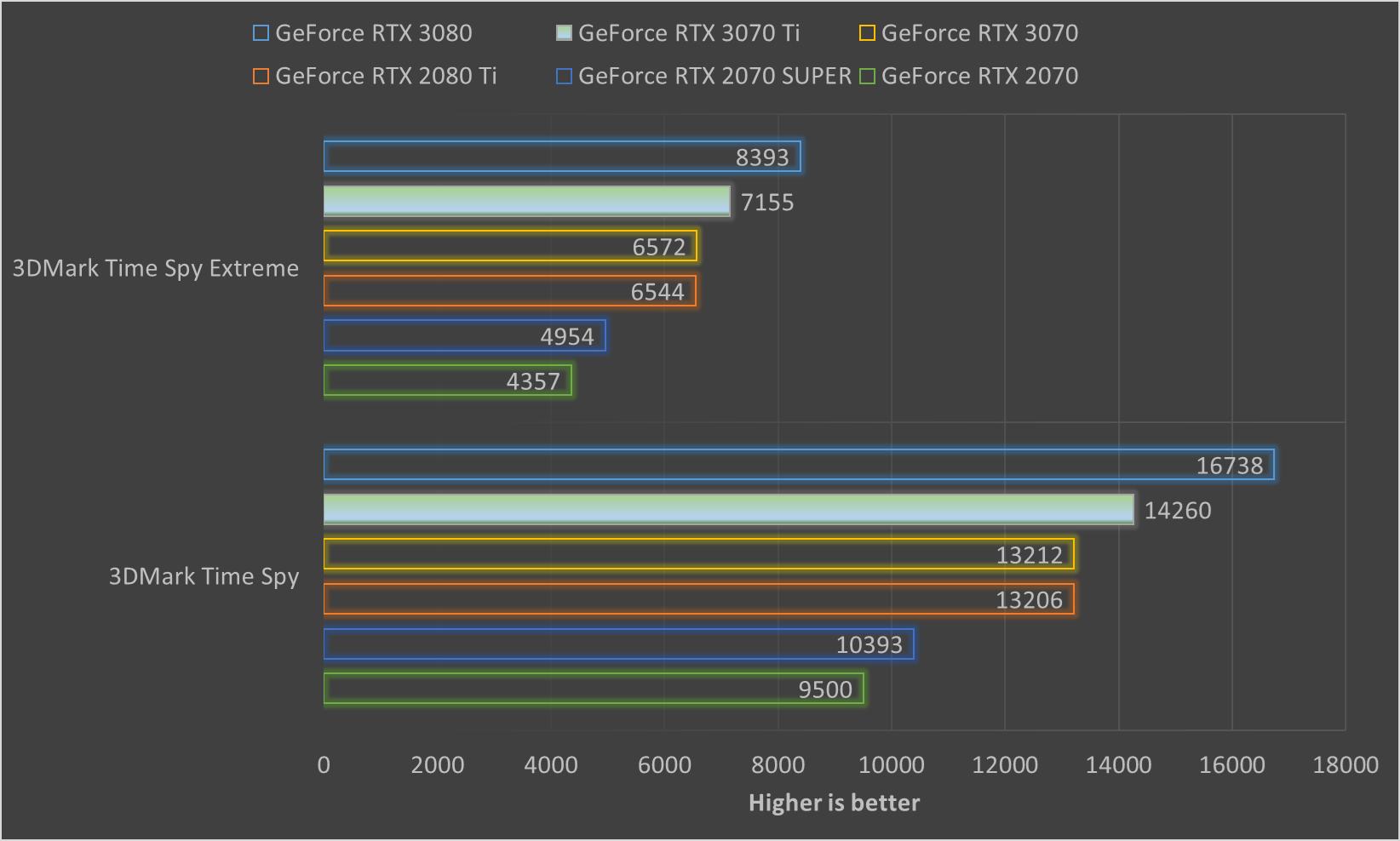Image resolution: width=1400 pixels, height=841 pixels.
Task: Click the 3DMark Time Spy Extreme category label
Action: point(155,268)
